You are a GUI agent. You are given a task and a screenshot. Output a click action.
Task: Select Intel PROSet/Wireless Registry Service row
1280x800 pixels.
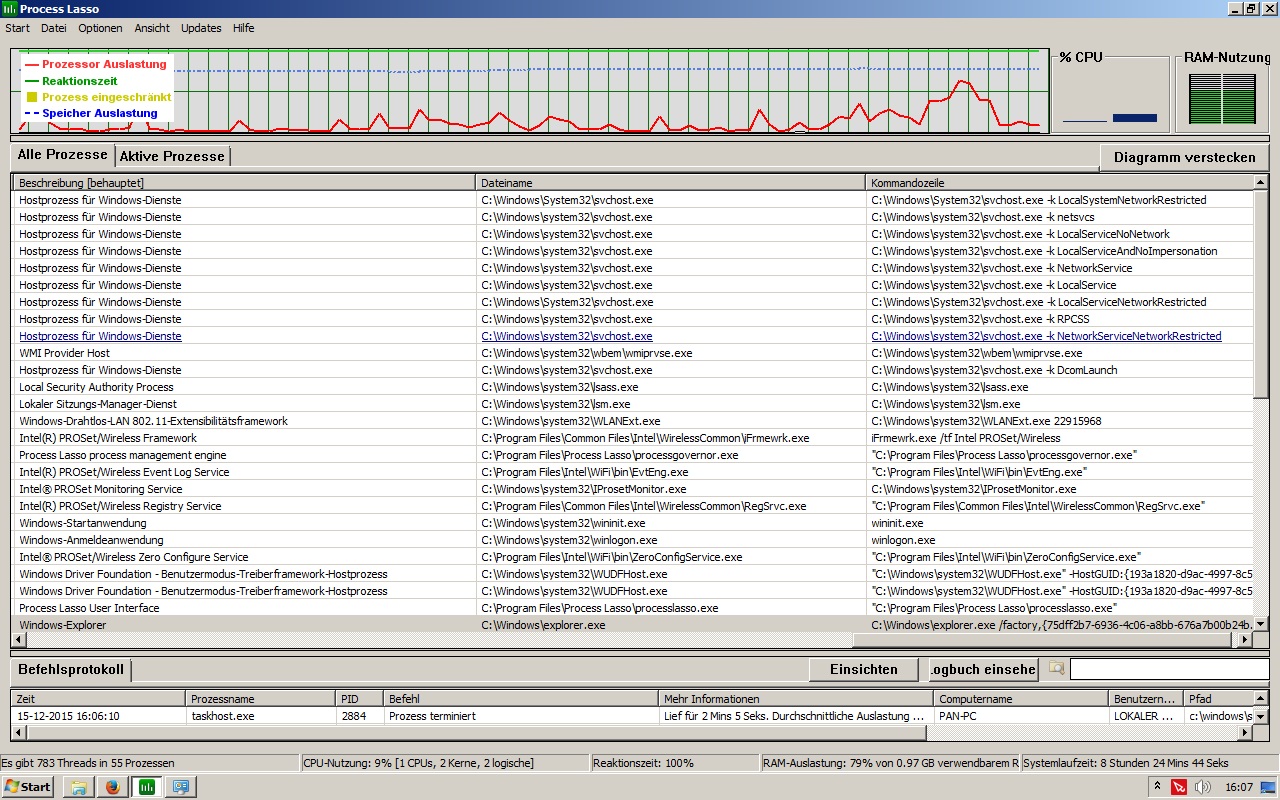(632, 506)
